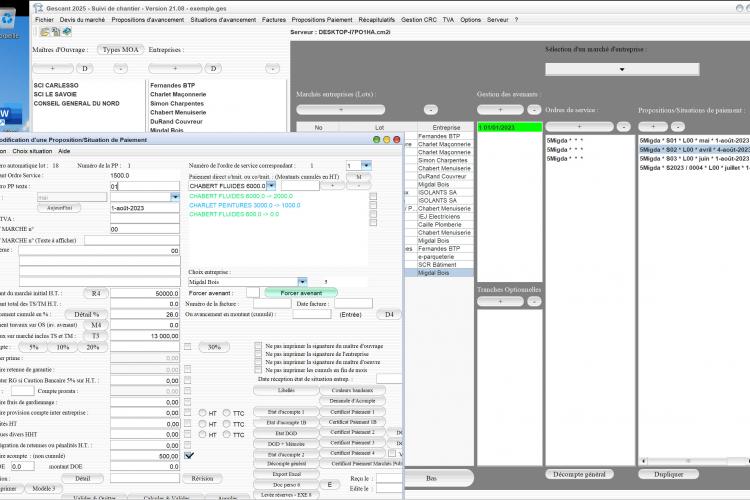
Task: Tick the checkbox beside CHABERT FLUIDES 6000.0 -> 2000.0
Action: [373, 196]
